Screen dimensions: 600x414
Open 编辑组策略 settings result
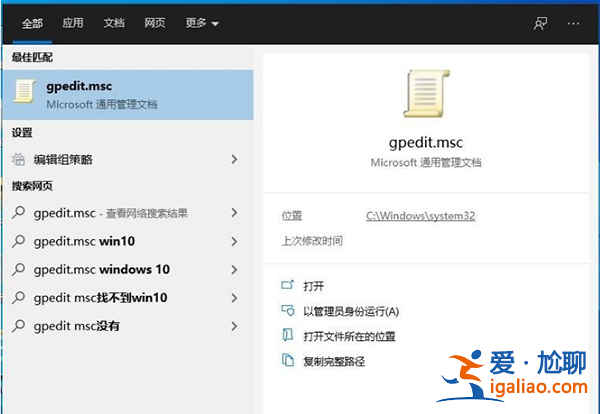pyautogui.click(x=128, y=159)
